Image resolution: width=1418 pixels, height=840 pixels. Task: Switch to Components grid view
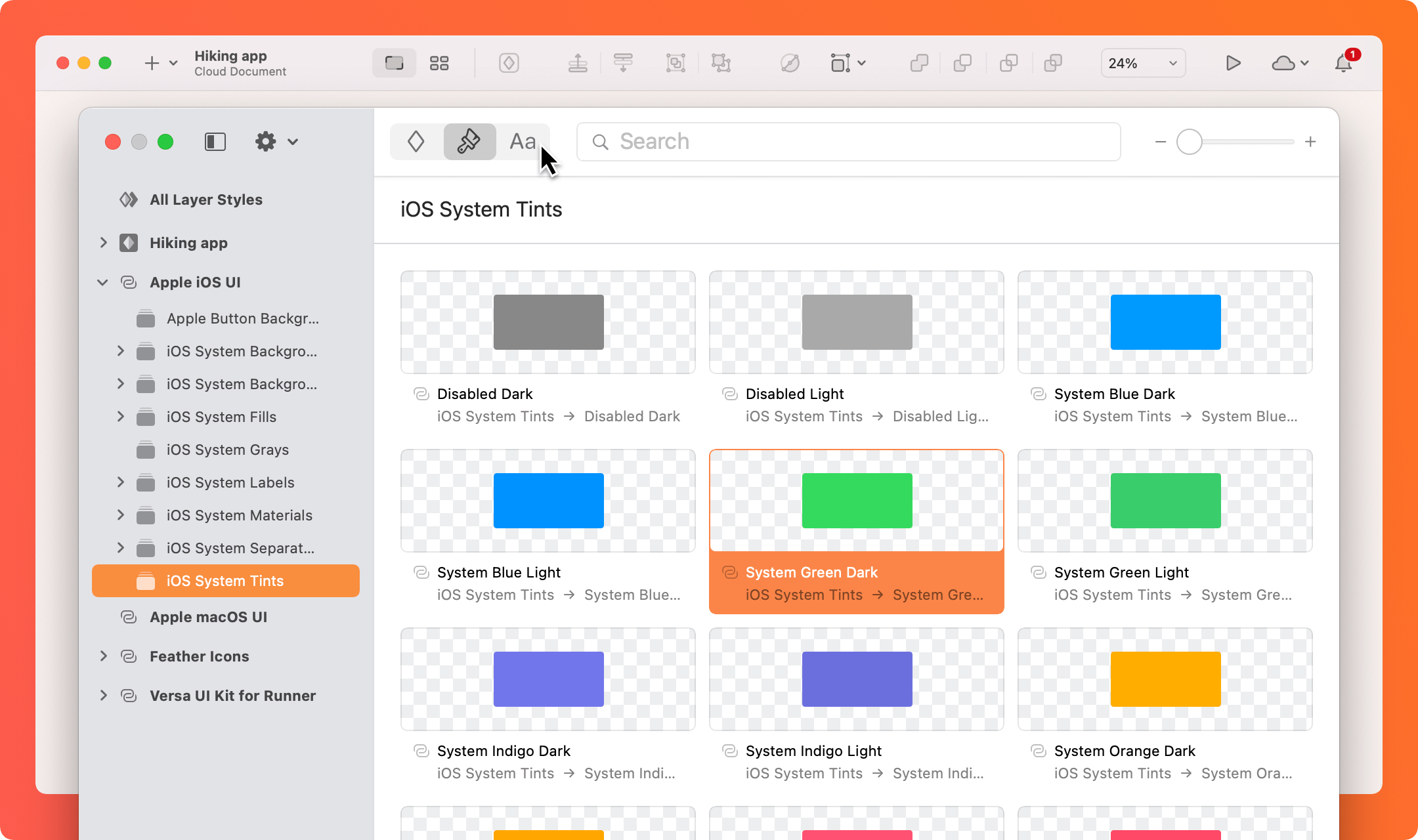(439, 63)
